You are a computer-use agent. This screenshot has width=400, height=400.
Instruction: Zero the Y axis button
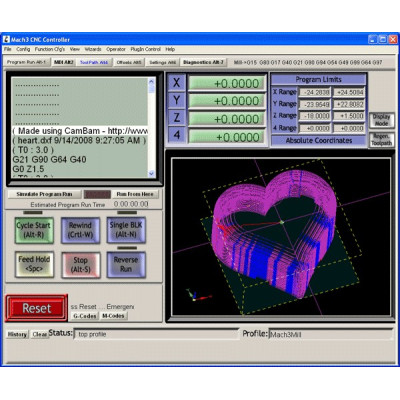pyautogui.click(x=176, y=100)
